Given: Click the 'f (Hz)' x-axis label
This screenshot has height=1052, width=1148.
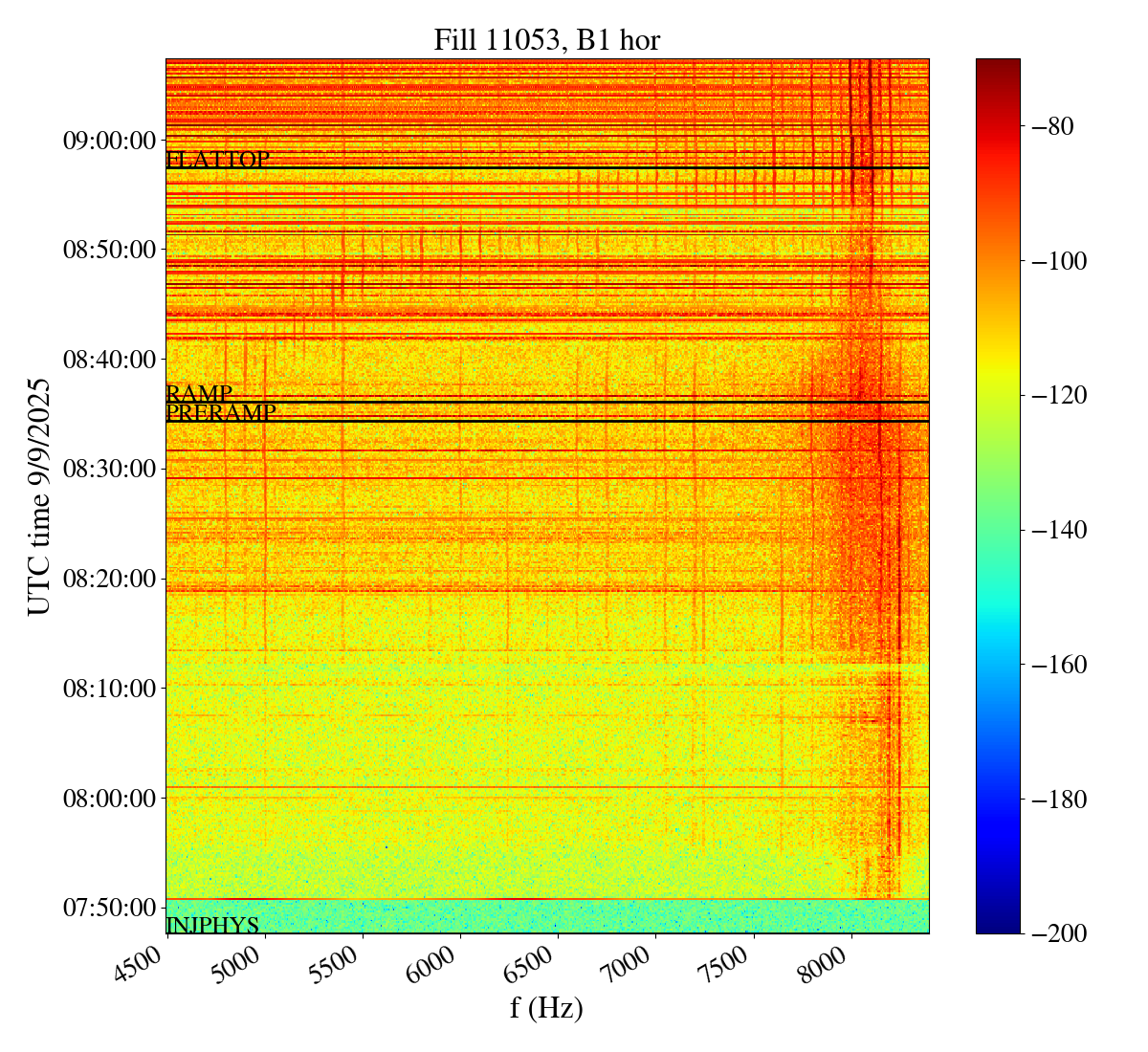Looking at the screenshot, I should [x=546, y=1008].
